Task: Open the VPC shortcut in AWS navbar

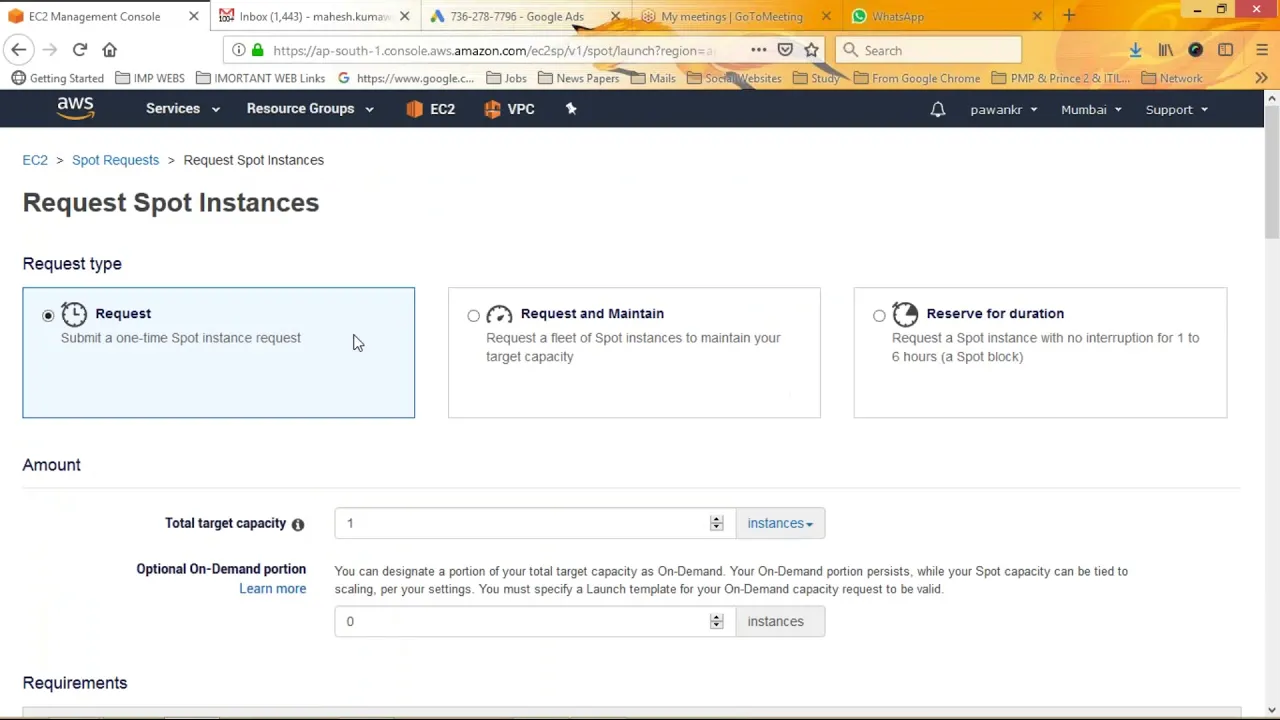Action: [509, 109]
